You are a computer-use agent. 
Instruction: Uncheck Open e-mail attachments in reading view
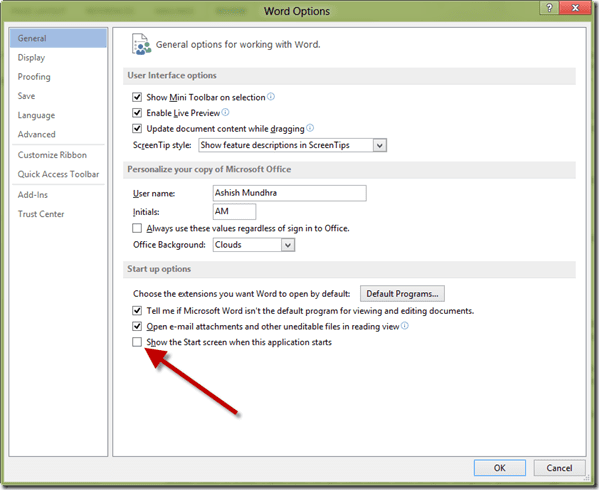[137, 326]
